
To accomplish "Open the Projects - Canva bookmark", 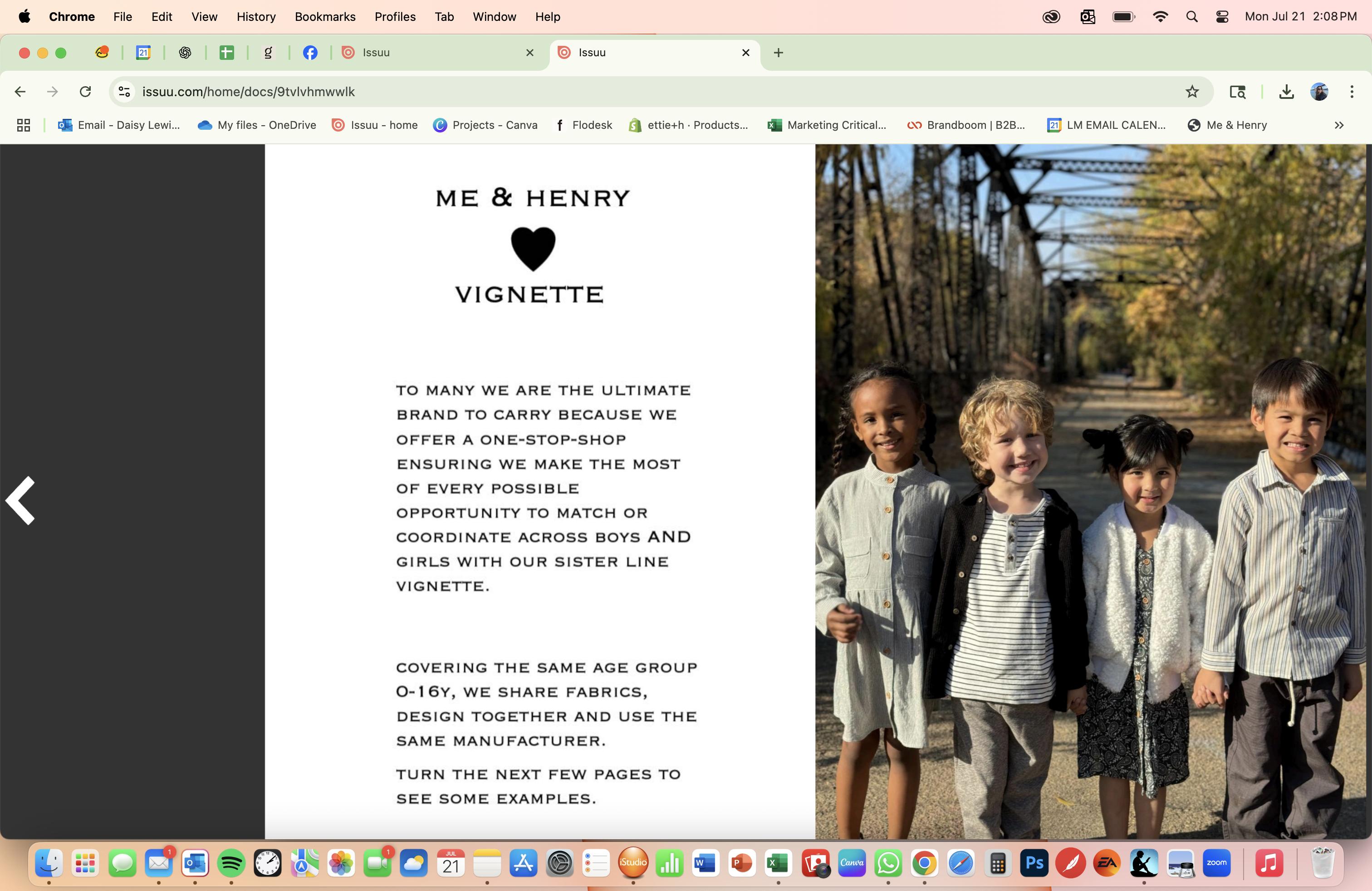I will coord(485,125).
